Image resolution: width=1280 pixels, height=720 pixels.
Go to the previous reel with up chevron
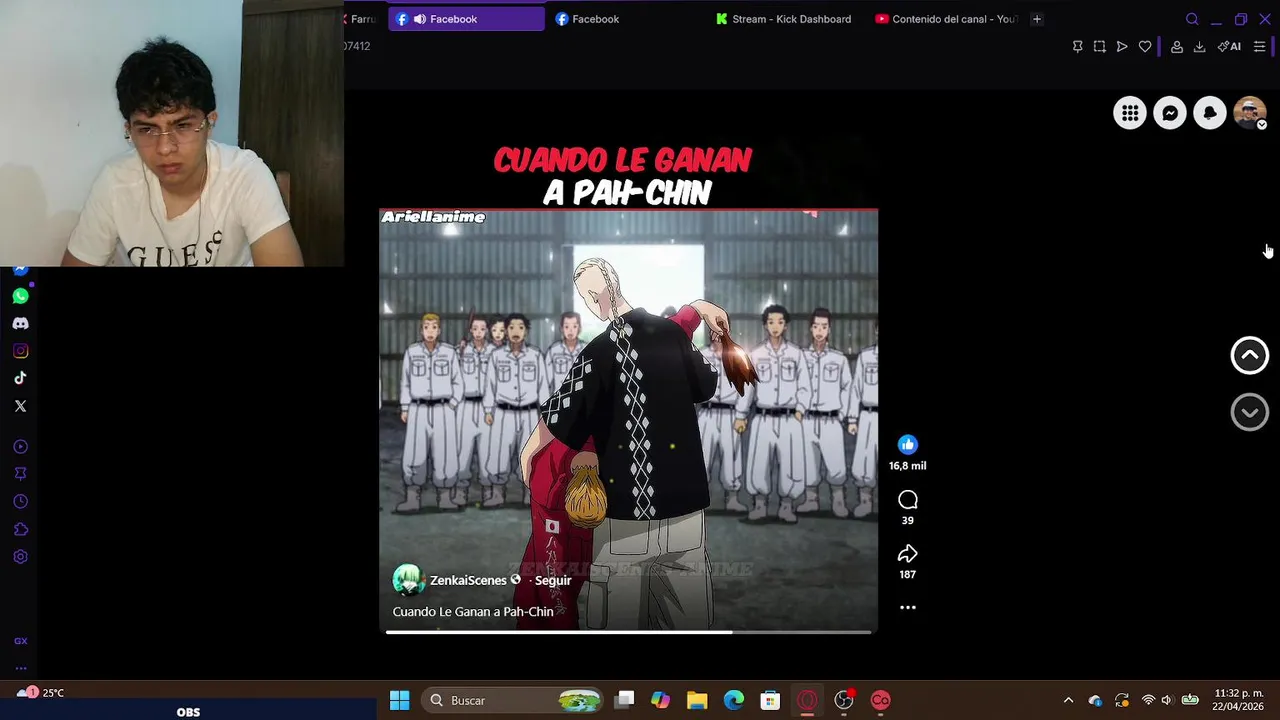click(1249, 355)
